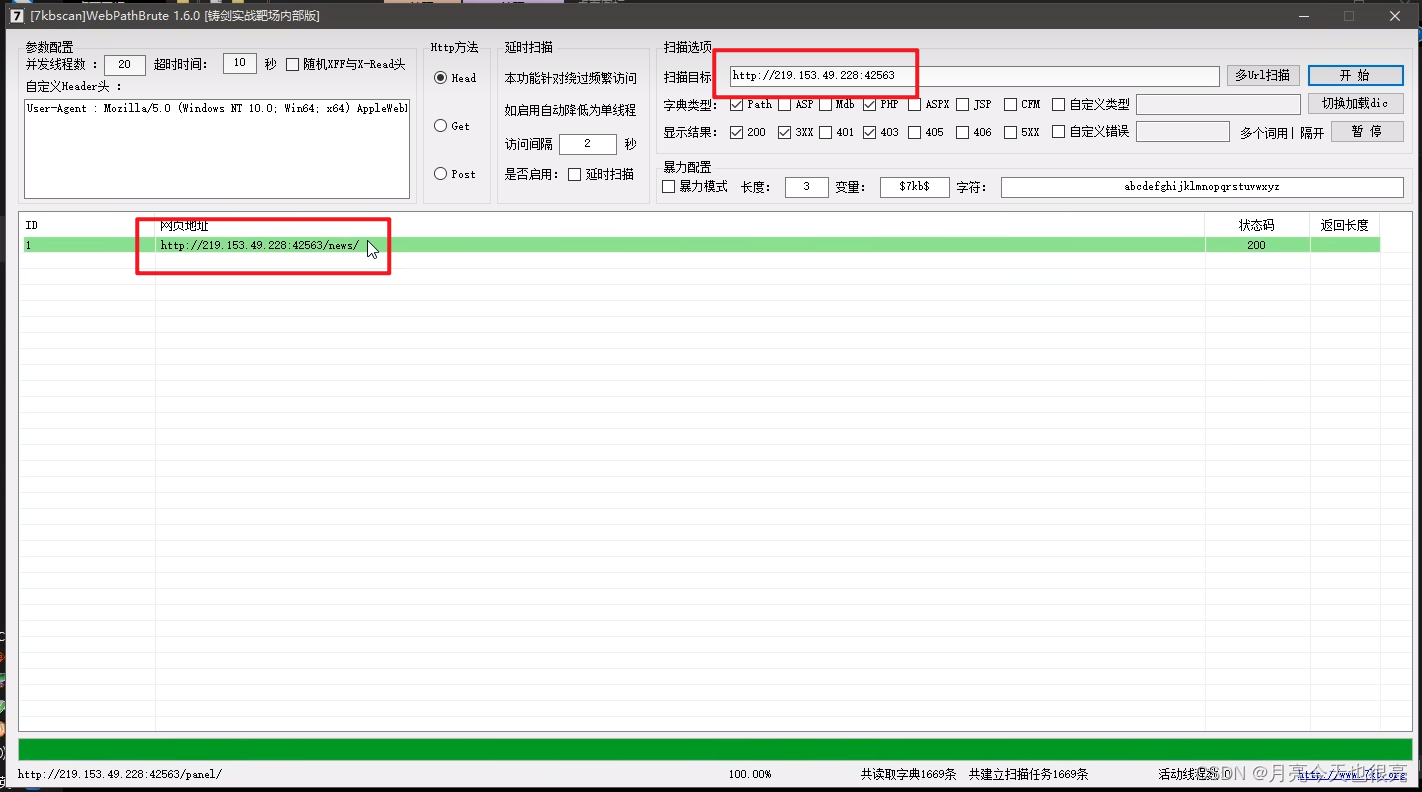Enable random XFF and X-Real header checkbox
Image resolution: width=1422 pixels, height=792 pixels.
(293, 64)
